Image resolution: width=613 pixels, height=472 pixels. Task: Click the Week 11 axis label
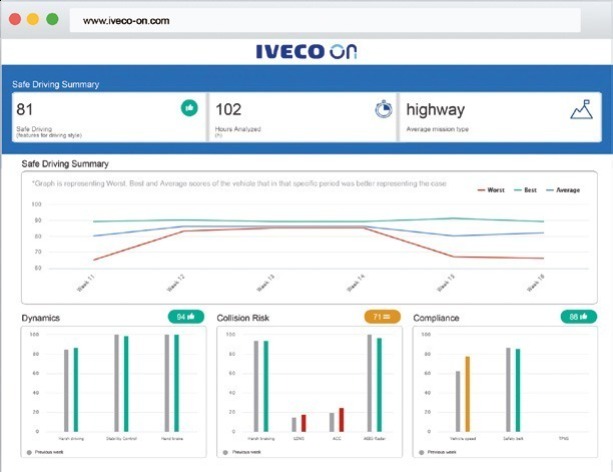86,283
